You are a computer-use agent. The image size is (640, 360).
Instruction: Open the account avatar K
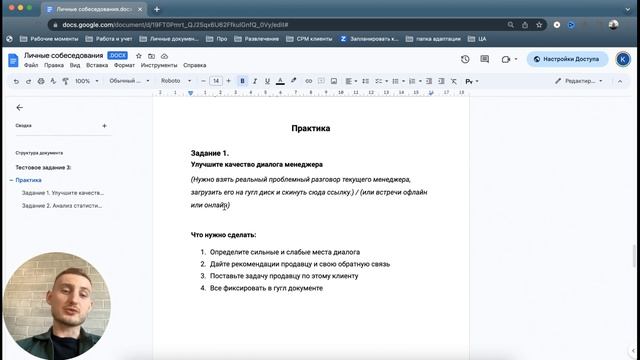[623, 59]
